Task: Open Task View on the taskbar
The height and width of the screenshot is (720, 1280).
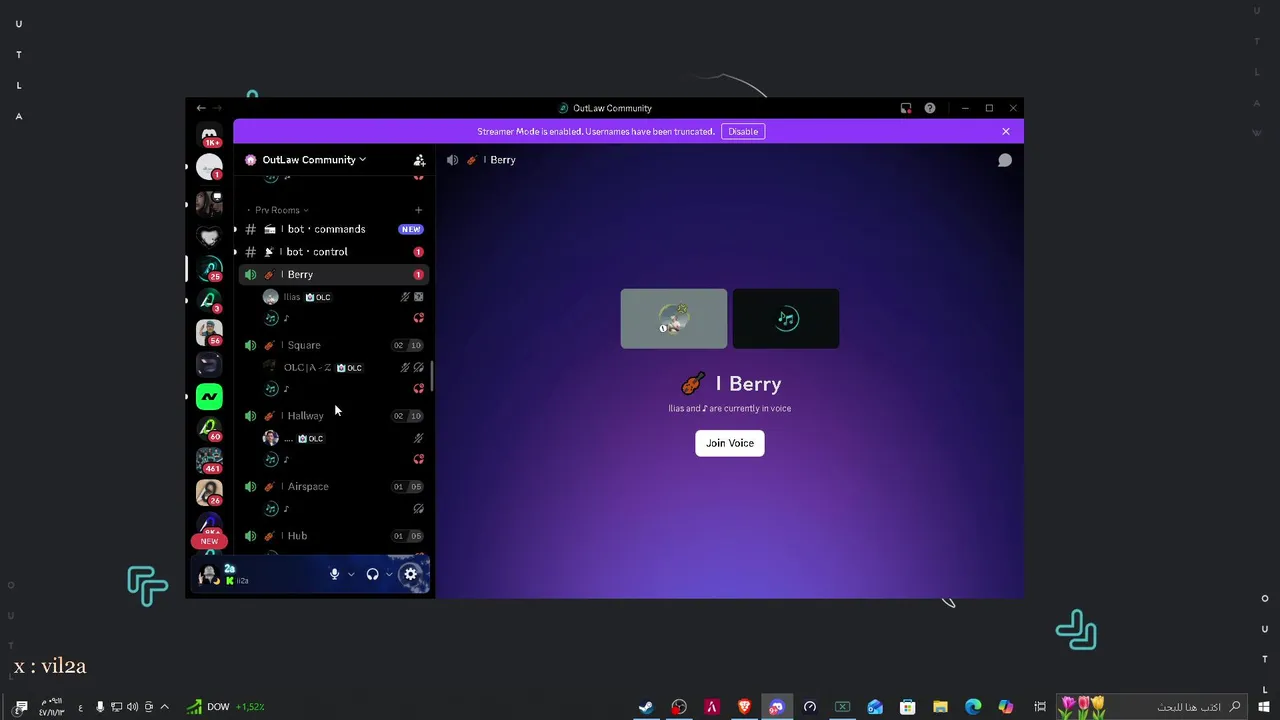Action: point(1040,707)
